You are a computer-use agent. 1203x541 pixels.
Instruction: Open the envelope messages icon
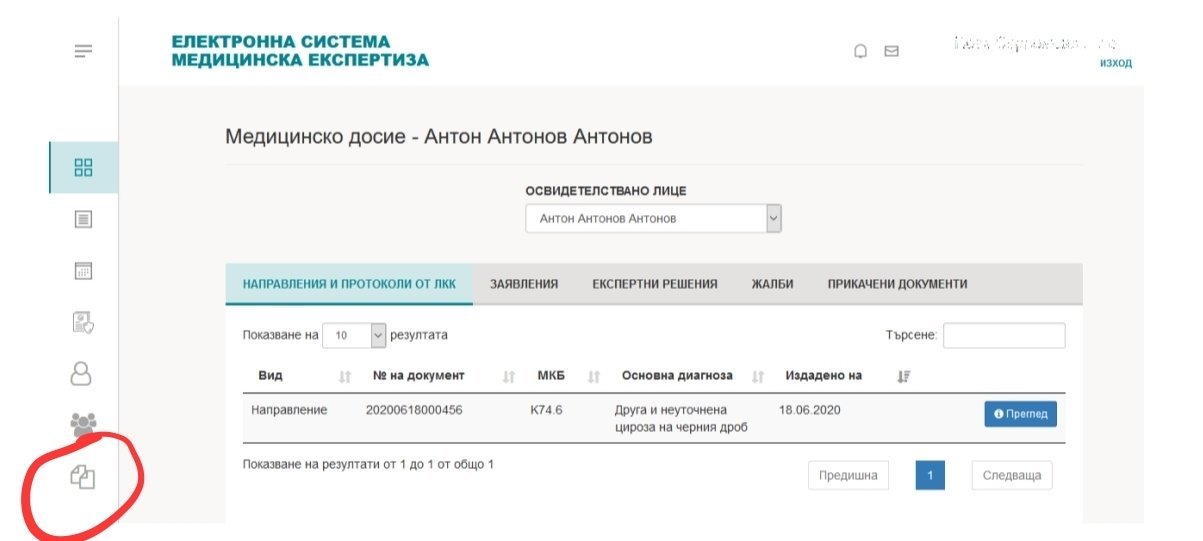coord(891,52)
